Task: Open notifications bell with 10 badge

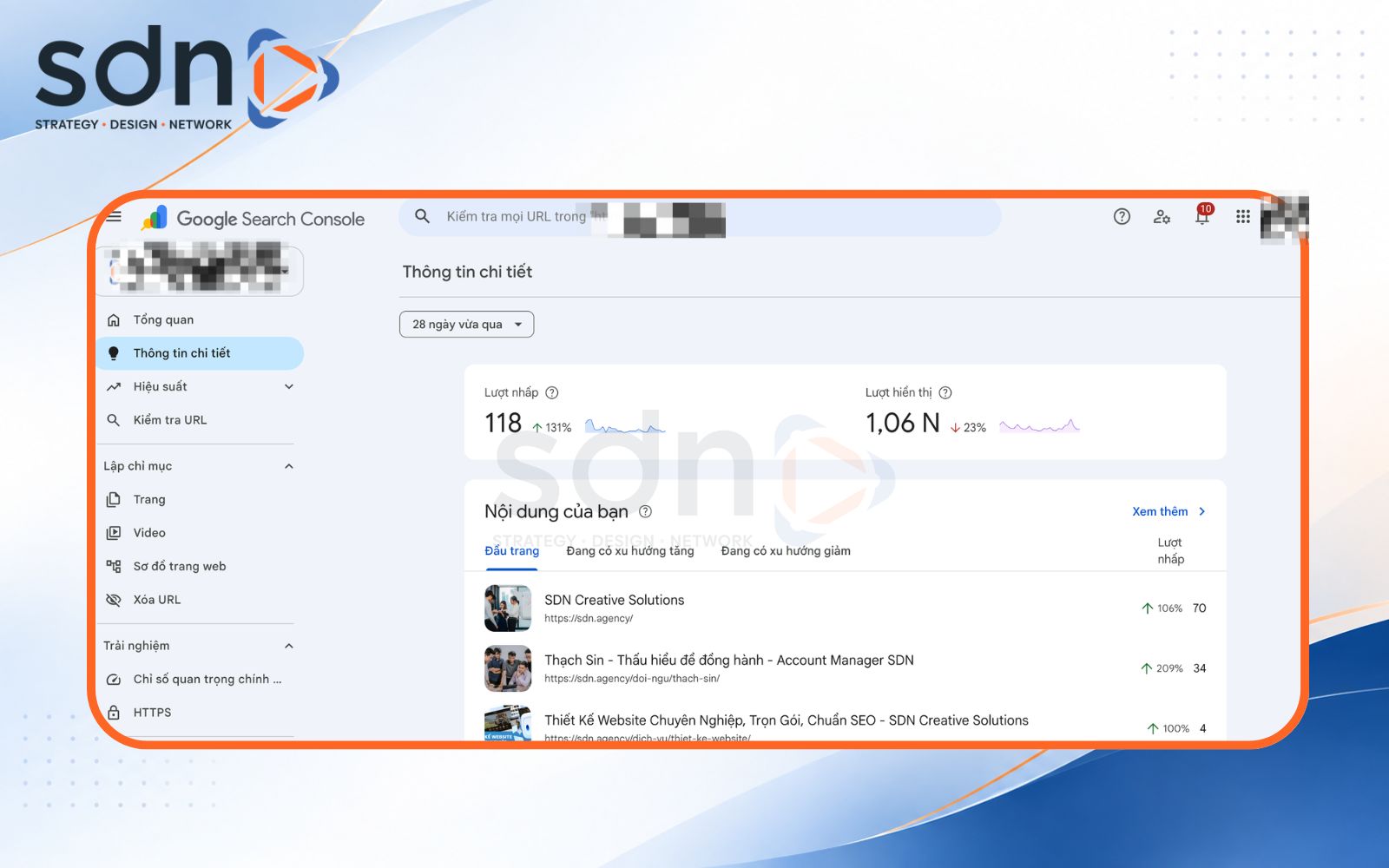Action: pyautogui.click(x=1203, y=215)
